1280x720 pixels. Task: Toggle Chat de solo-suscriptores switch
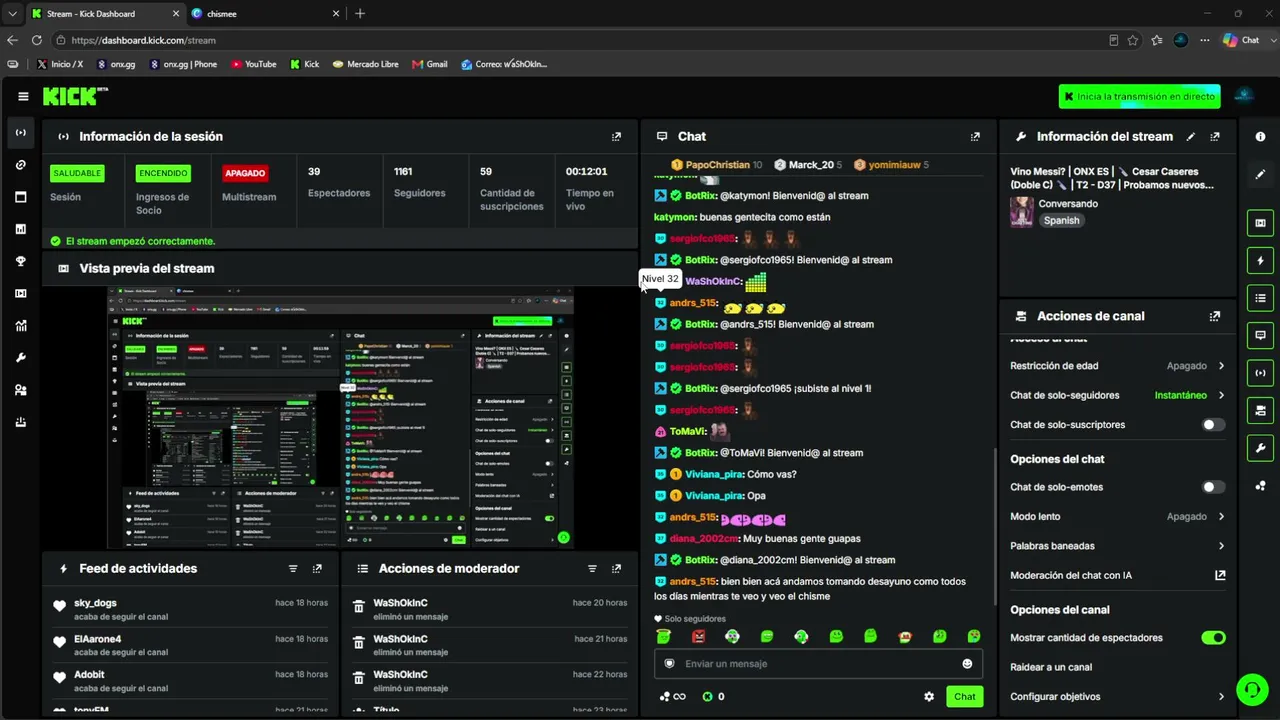click(x=1213, y=425)
